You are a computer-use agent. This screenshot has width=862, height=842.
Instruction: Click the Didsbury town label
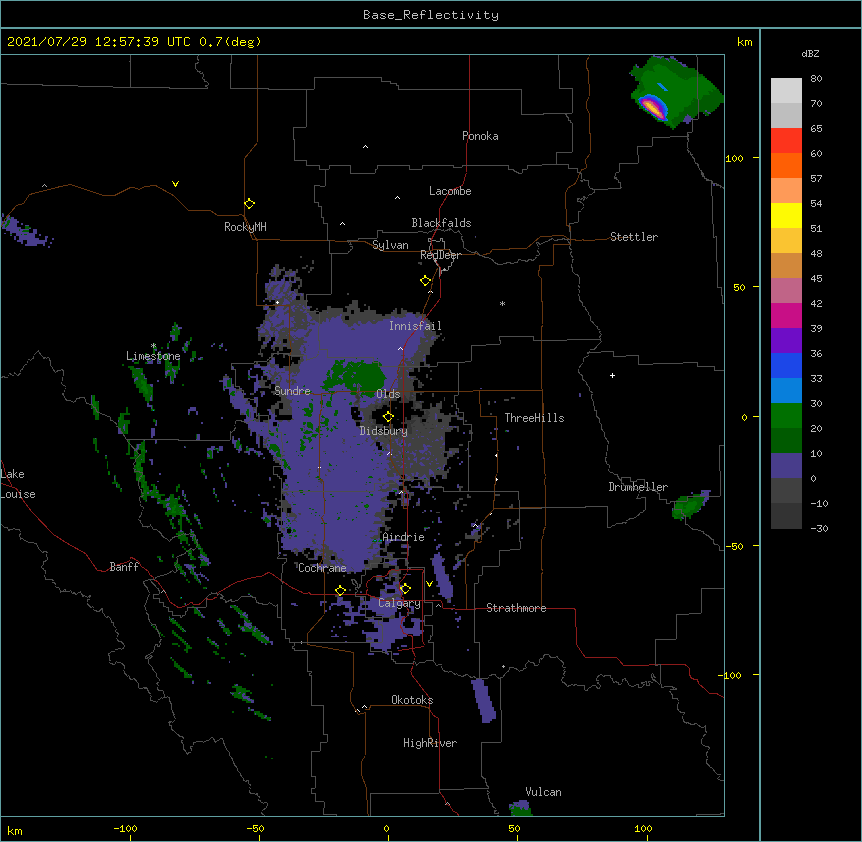coord(383,431)
